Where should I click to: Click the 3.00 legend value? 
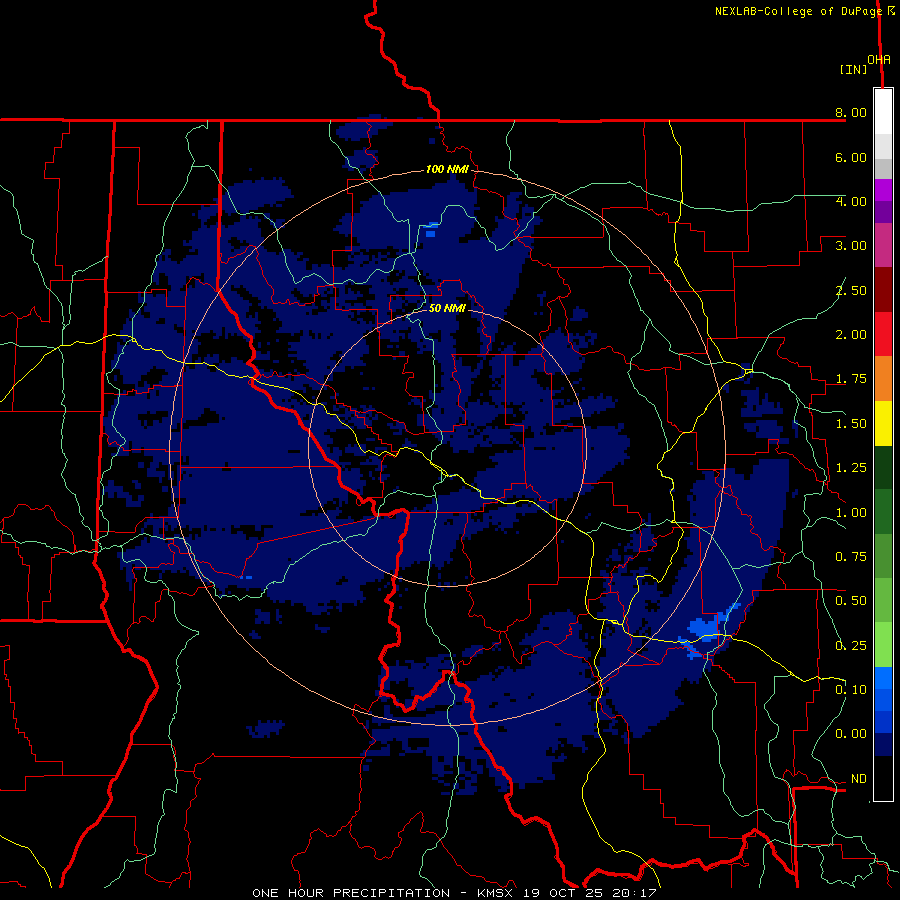tap(851, 246)
